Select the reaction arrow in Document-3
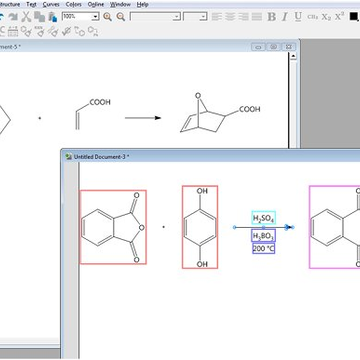 click(x=263, y=227)
